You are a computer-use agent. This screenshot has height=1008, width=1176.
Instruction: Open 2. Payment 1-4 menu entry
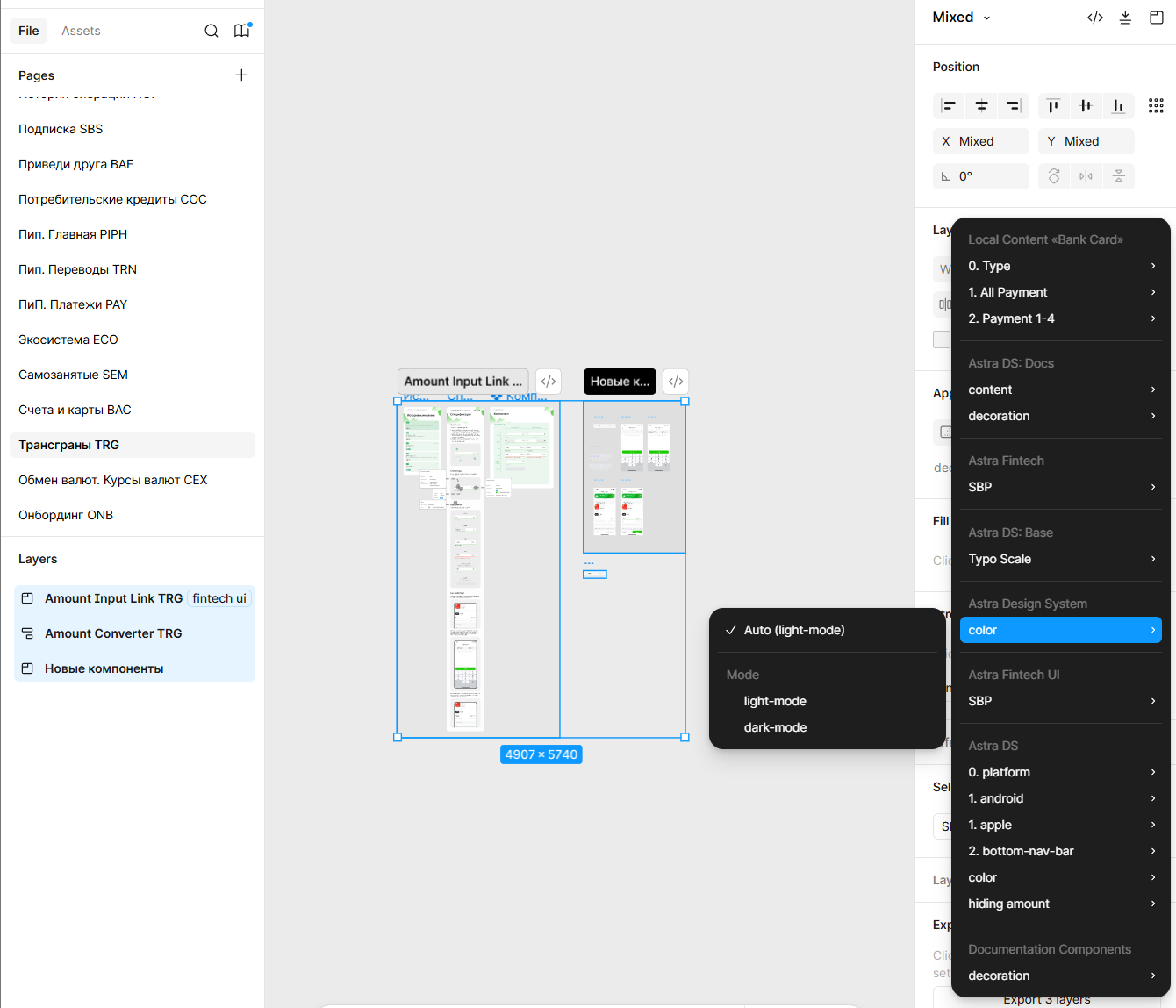pos(1061,318)
